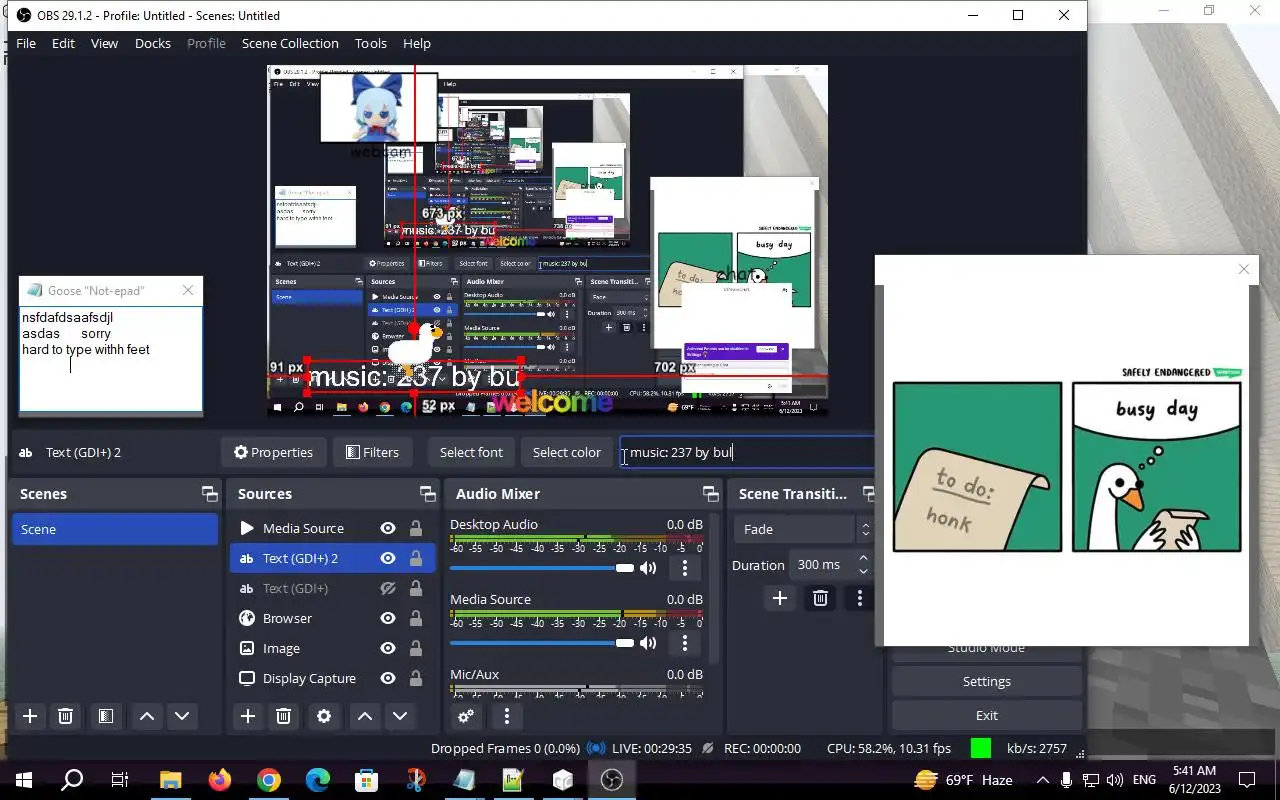Open source properties with the gear icon
The width and height of the screenshot is (1280, 800).
tap(323, 716)
